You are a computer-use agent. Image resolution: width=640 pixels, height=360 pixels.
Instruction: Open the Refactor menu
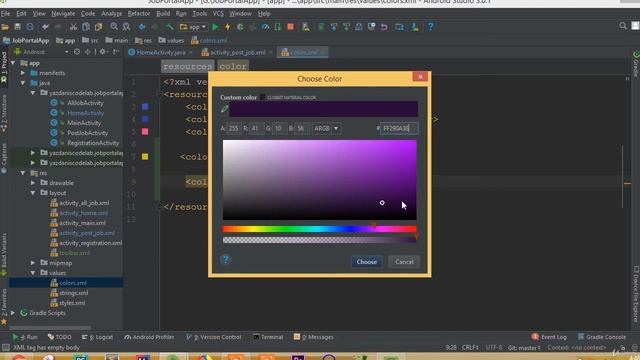[x=139, y=13]
